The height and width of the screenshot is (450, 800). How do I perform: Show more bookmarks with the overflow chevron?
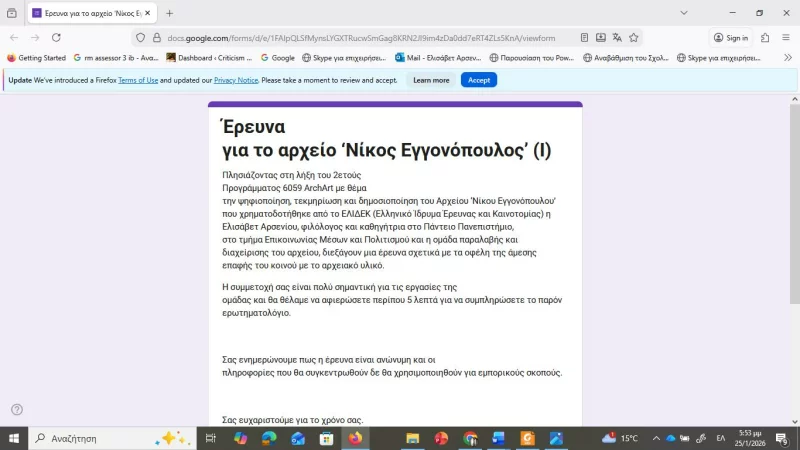(x=787, y=58)
